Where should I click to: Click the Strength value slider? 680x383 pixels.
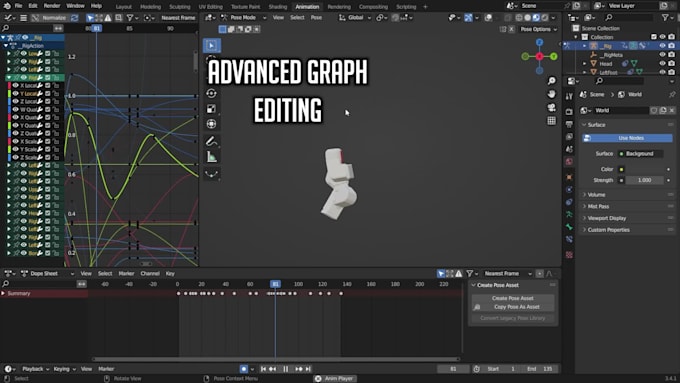coord(644,180)
